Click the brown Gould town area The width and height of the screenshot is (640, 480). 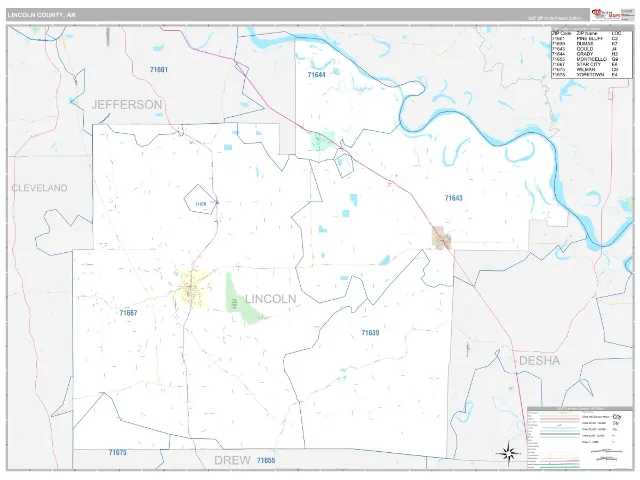(x=440, y=238)
